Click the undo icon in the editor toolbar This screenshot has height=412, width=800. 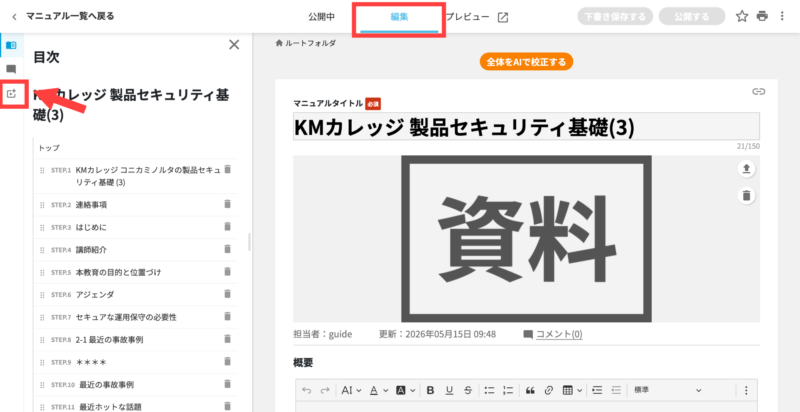point(306,391)
